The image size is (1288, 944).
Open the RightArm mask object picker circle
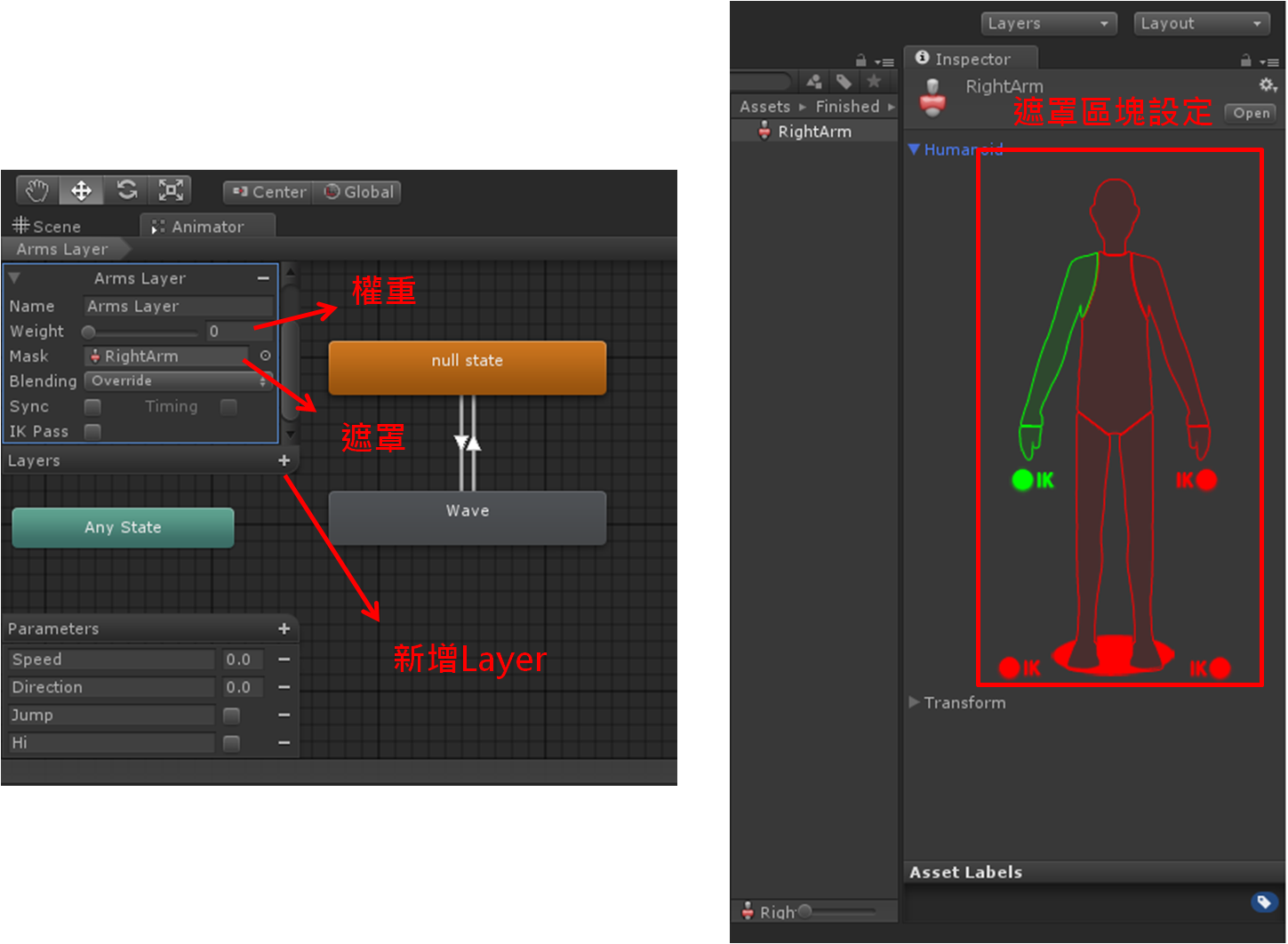(x=264, y=356)
